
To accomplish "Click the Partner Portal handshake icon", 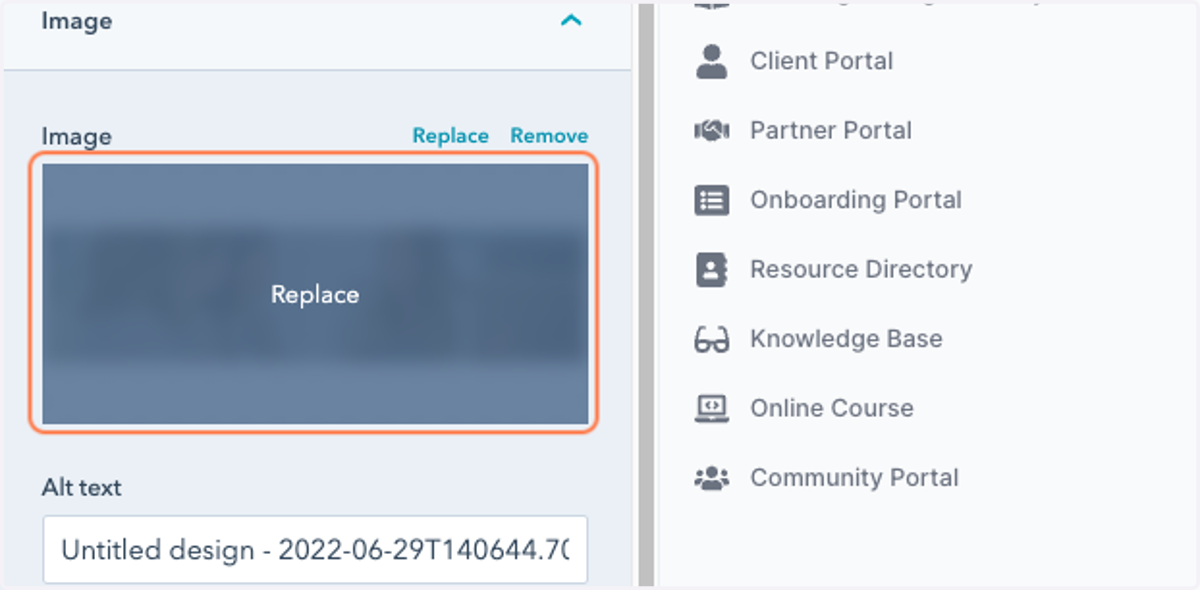I will point(711,130).
